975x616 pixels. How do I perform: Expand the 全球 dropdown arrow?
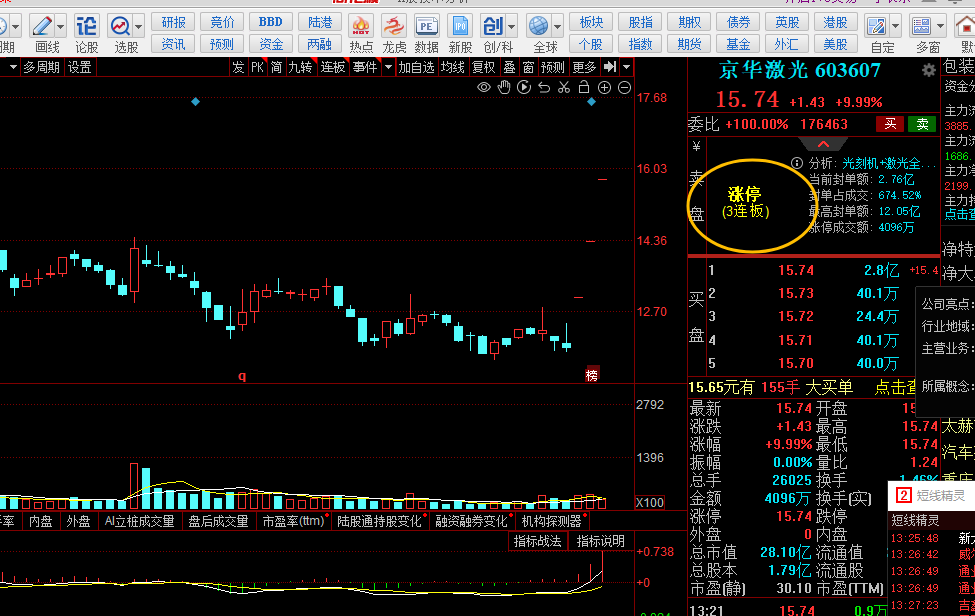557,27
